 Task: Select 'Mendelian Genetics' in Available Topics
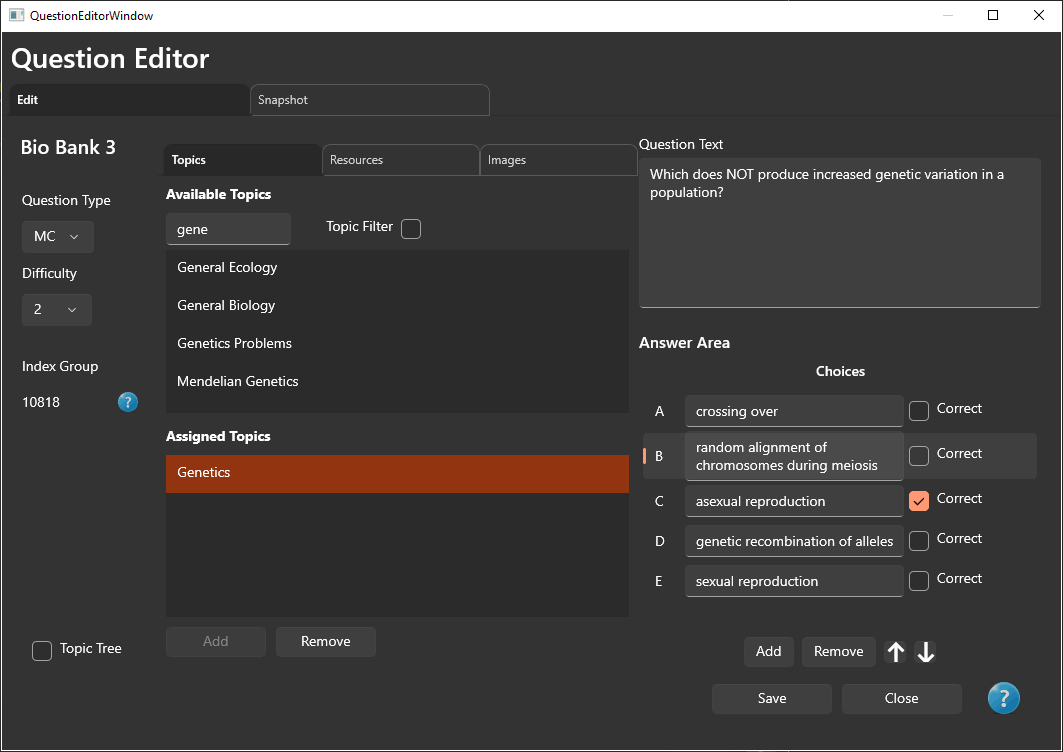[397, 381]
